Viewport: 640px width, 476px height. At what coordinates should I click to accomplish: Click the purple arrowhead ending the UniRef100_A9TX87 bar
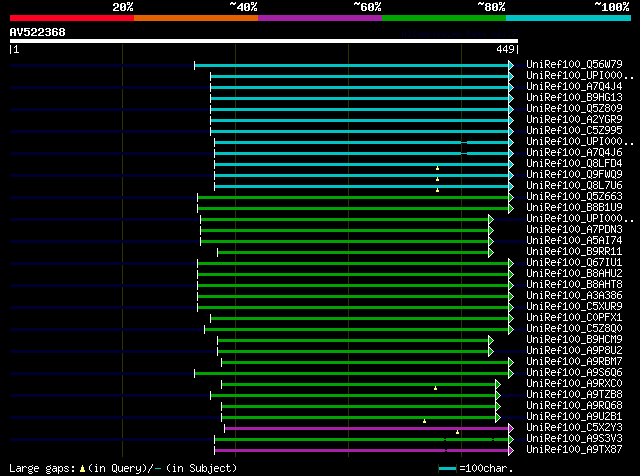pos(511,451)
